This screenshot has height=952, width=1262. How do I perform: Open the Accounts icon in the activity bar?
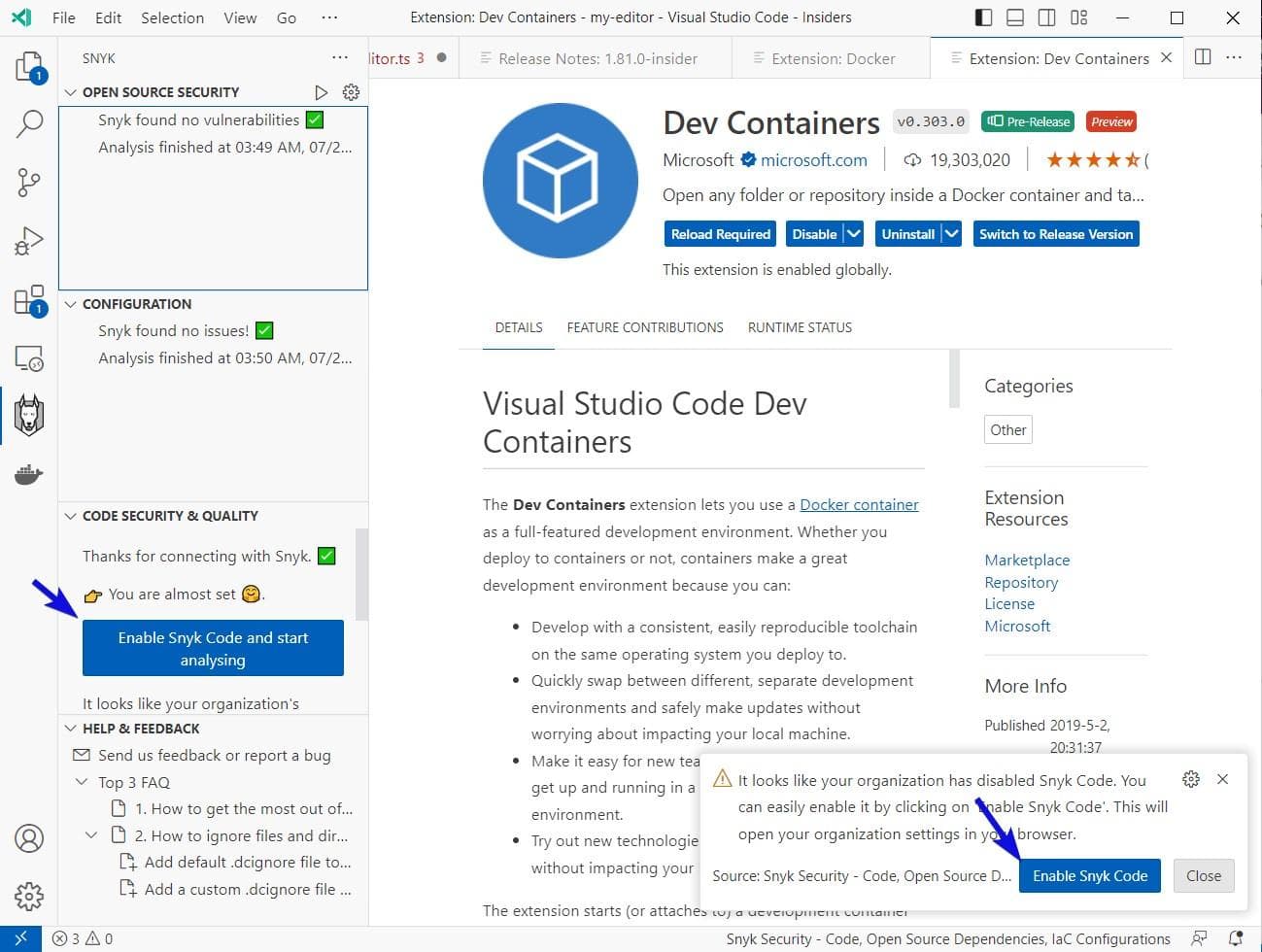coord(29,837)
